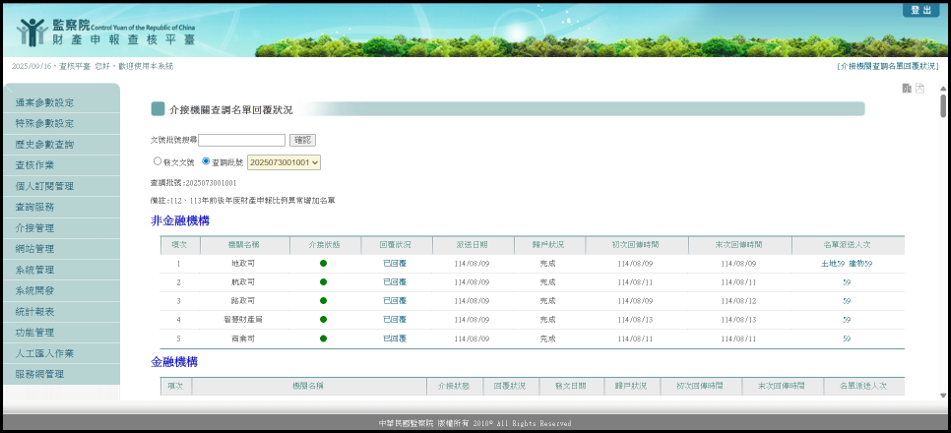Image resolution: width=951 pixels, height=433 pixels.
Task: Click the 文號批號搜尋 text input field
Action: click(x=241, y=140)
